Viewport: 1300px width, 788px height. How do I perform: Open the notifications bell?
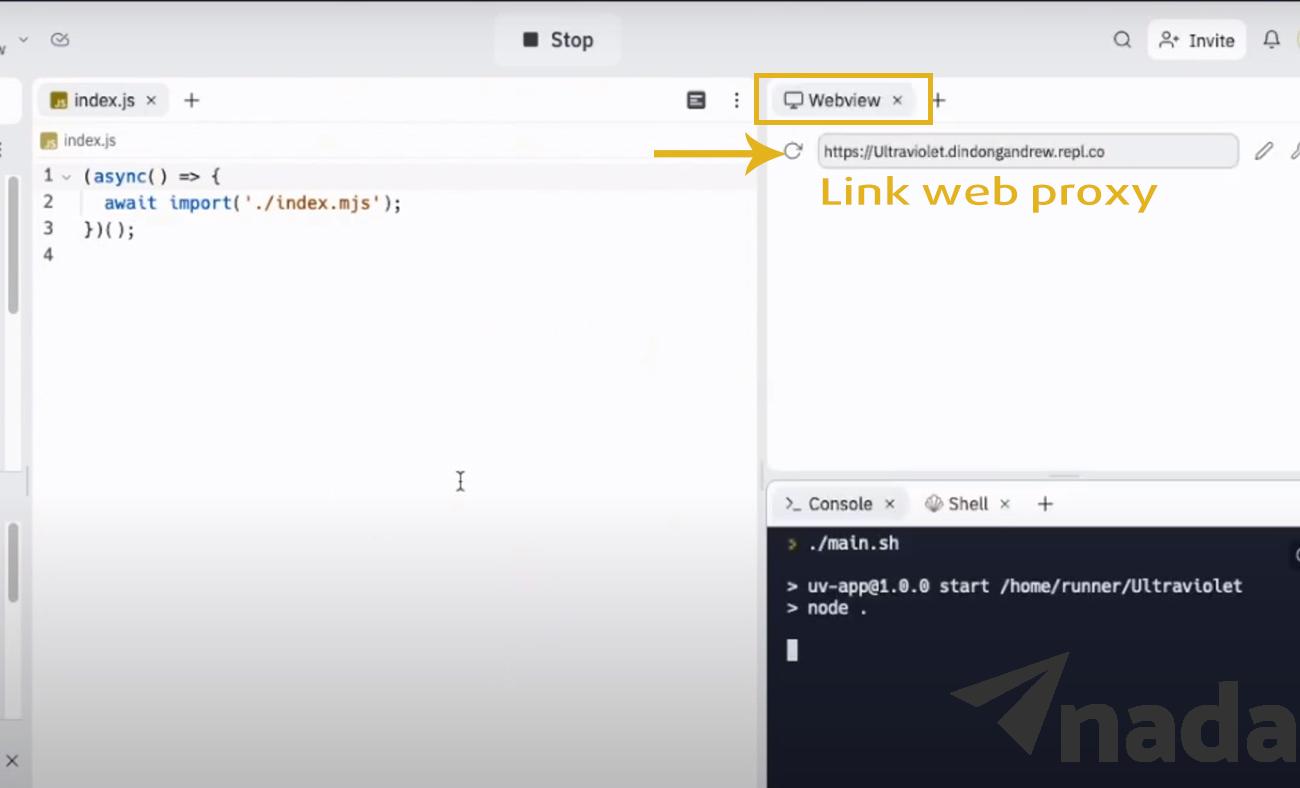tap(1271, 40)
